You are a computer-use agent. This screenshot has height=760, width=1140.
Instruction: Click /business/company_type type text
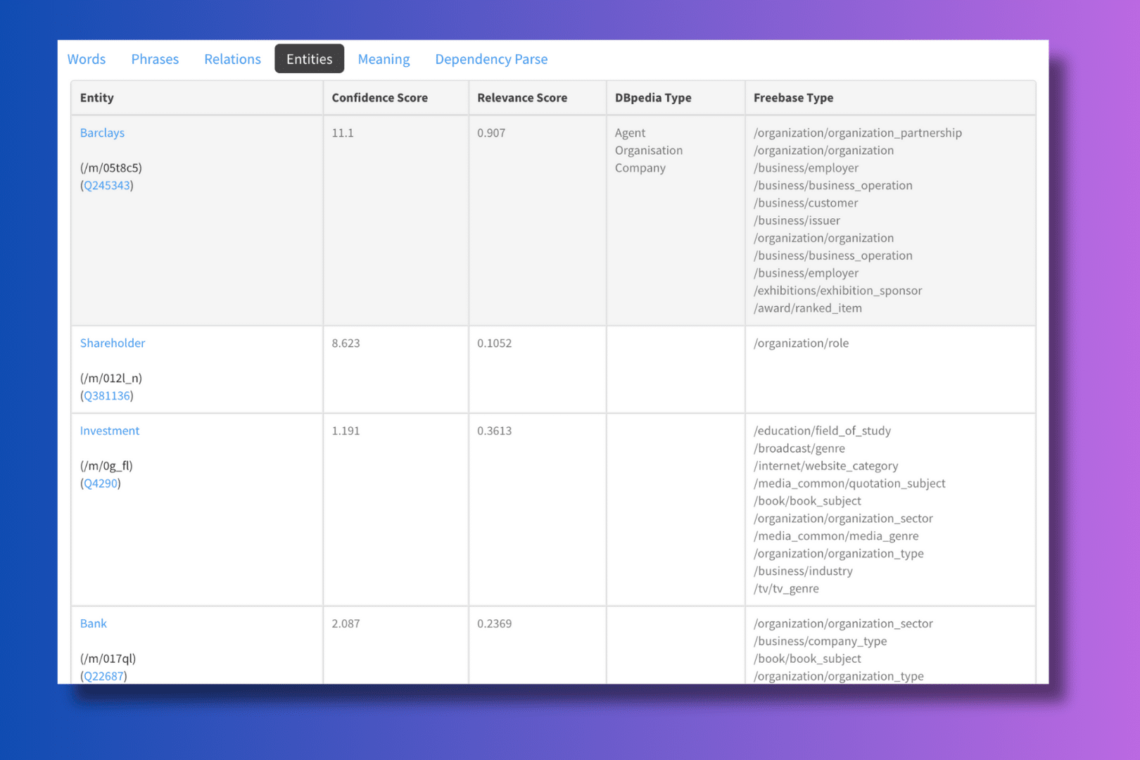[x=820, y=641]
